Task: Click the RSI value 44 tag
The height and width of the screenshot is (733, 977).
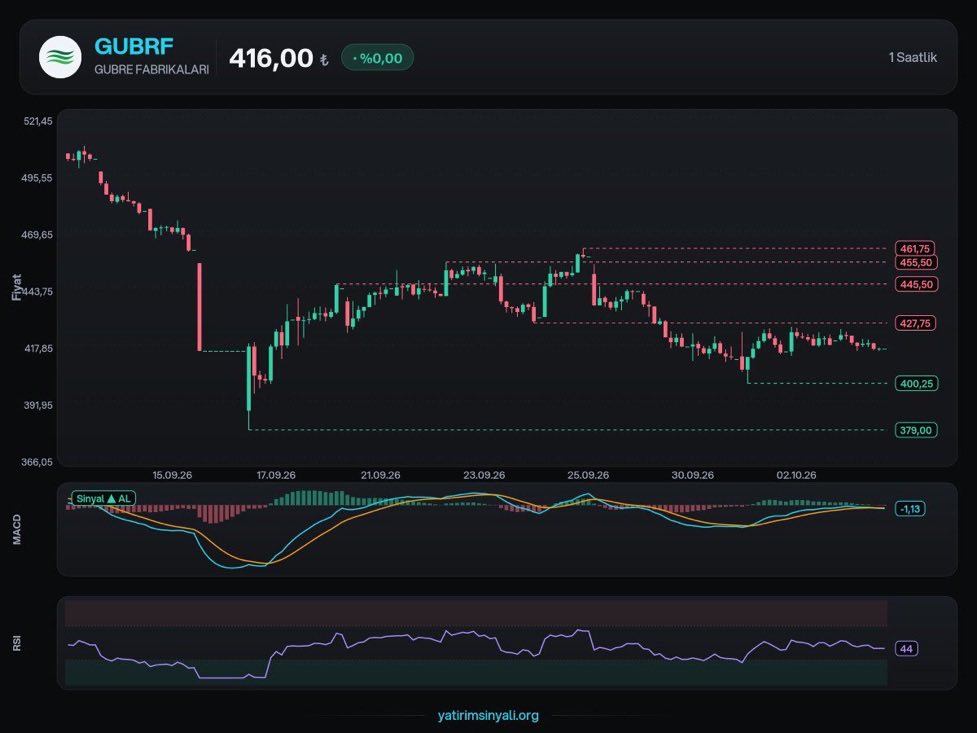Action: (907, 649)
